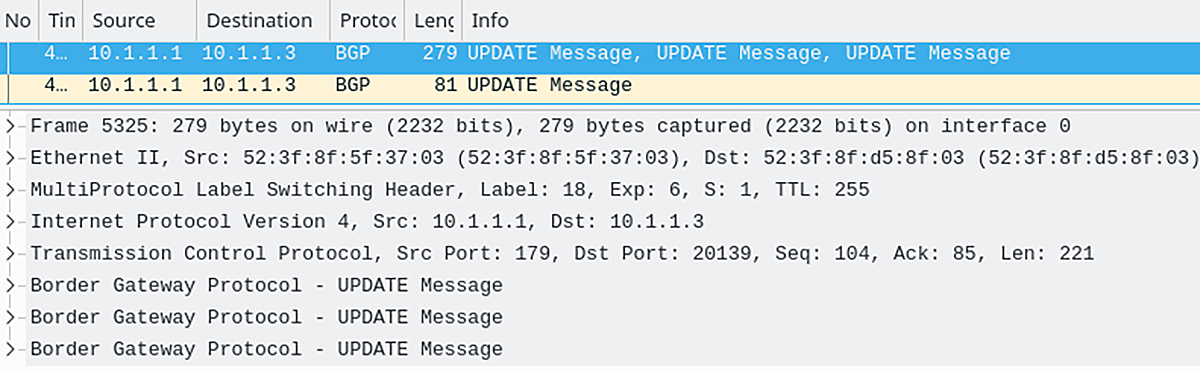Expand the Transmission Control Protocol section
This screenshot has height=372, width=1200.
coord(10,254)
